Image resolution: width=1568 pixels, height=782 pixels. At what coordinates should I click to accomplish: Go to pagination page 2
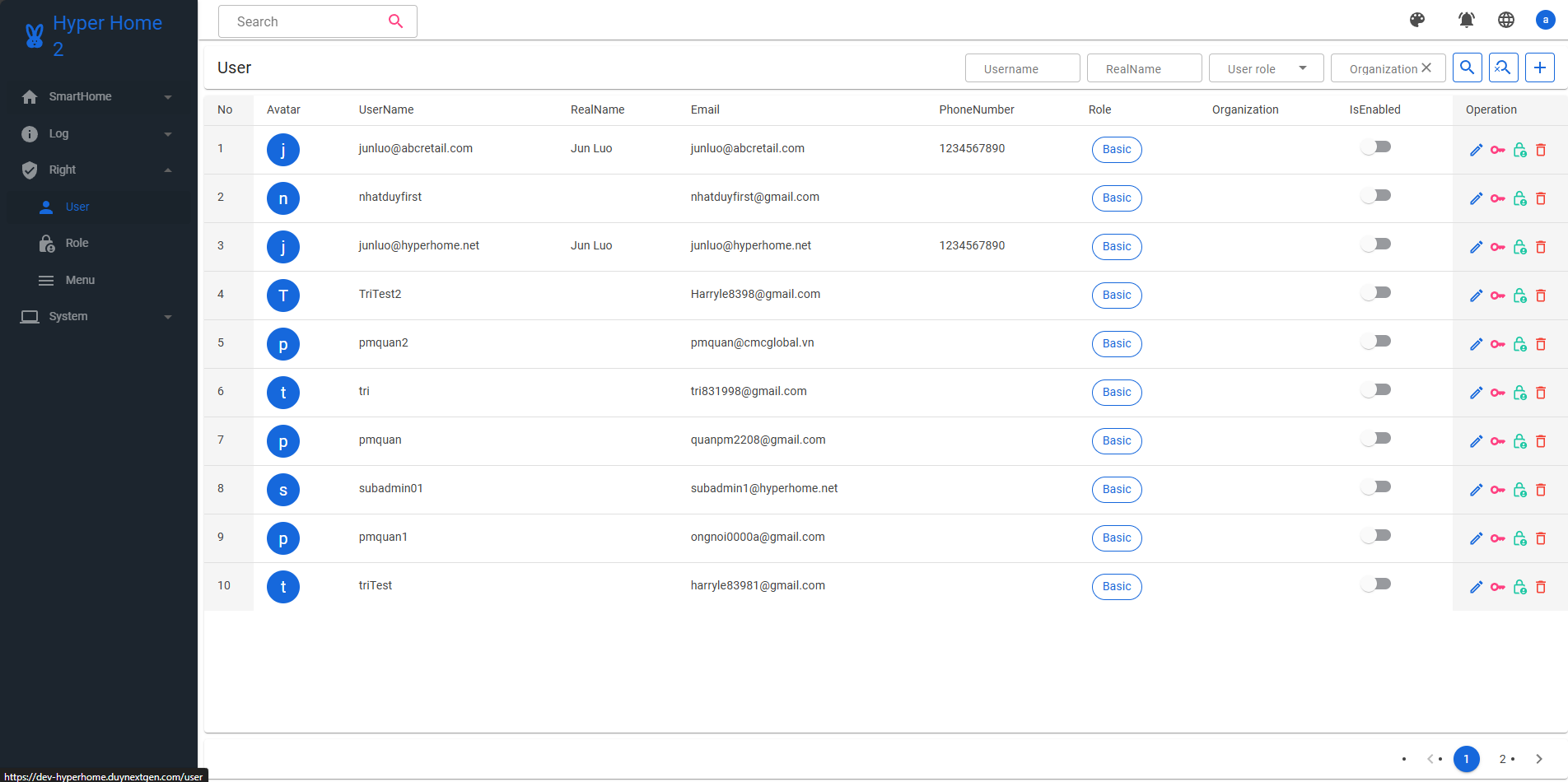coord(1503,759)
